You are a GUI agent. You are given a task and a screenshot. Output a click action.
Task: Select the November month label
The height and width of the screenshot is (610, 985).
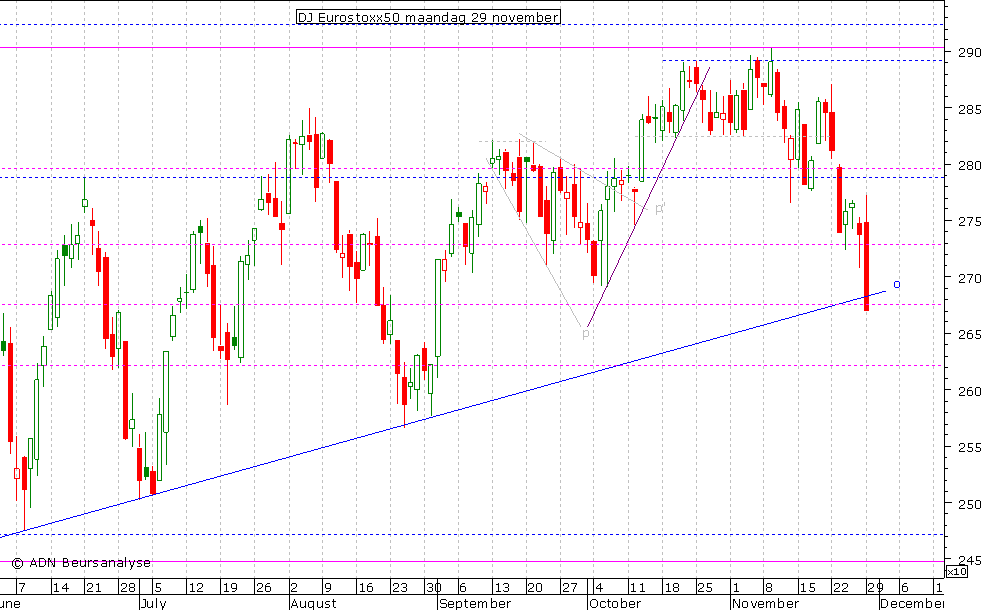click(x=765, y=603)
